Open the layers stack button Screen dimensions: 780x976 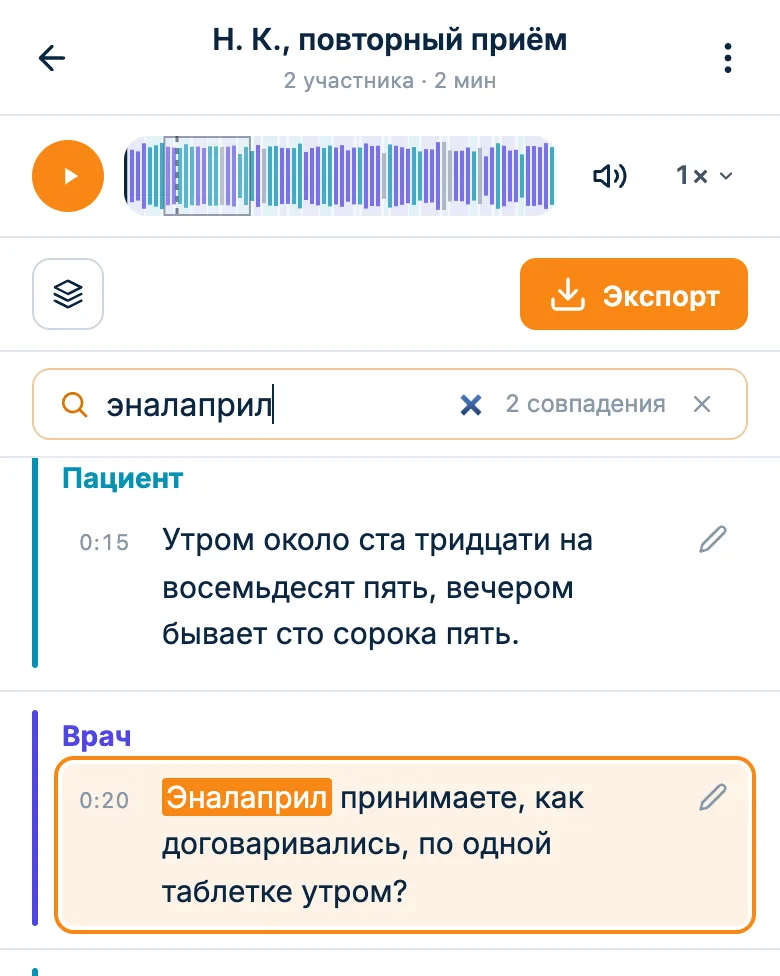[x=68, y=294]
